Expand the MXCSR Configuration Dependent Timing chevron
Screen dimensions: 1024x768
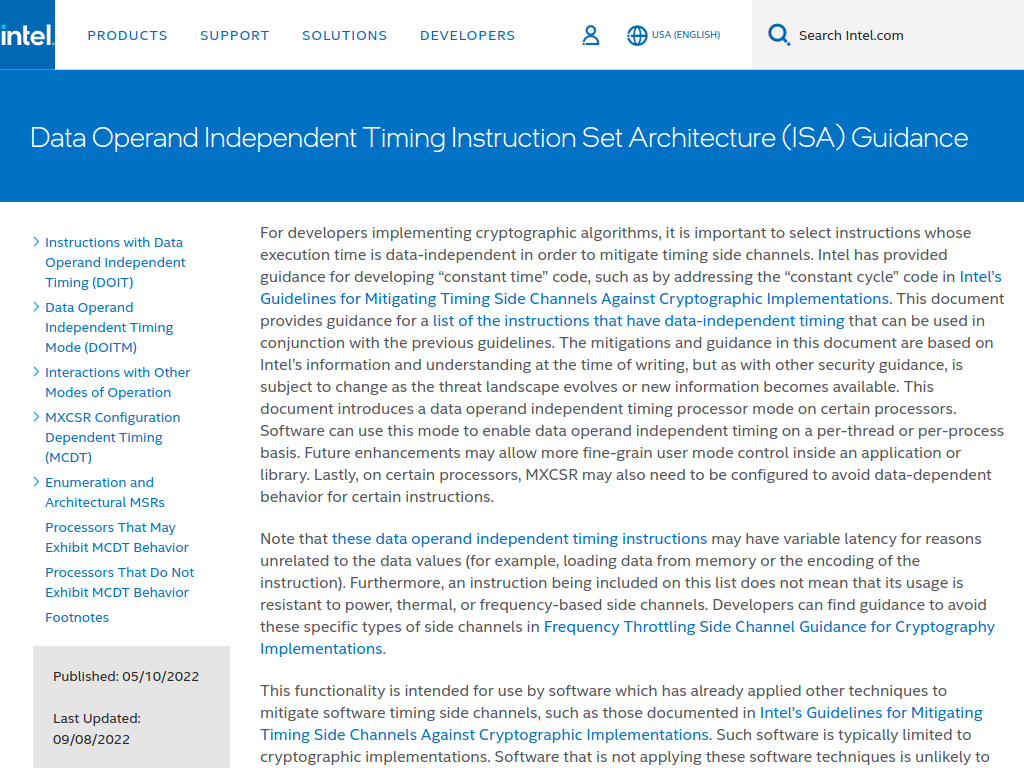pyautogui.click(x=37, y=417)
